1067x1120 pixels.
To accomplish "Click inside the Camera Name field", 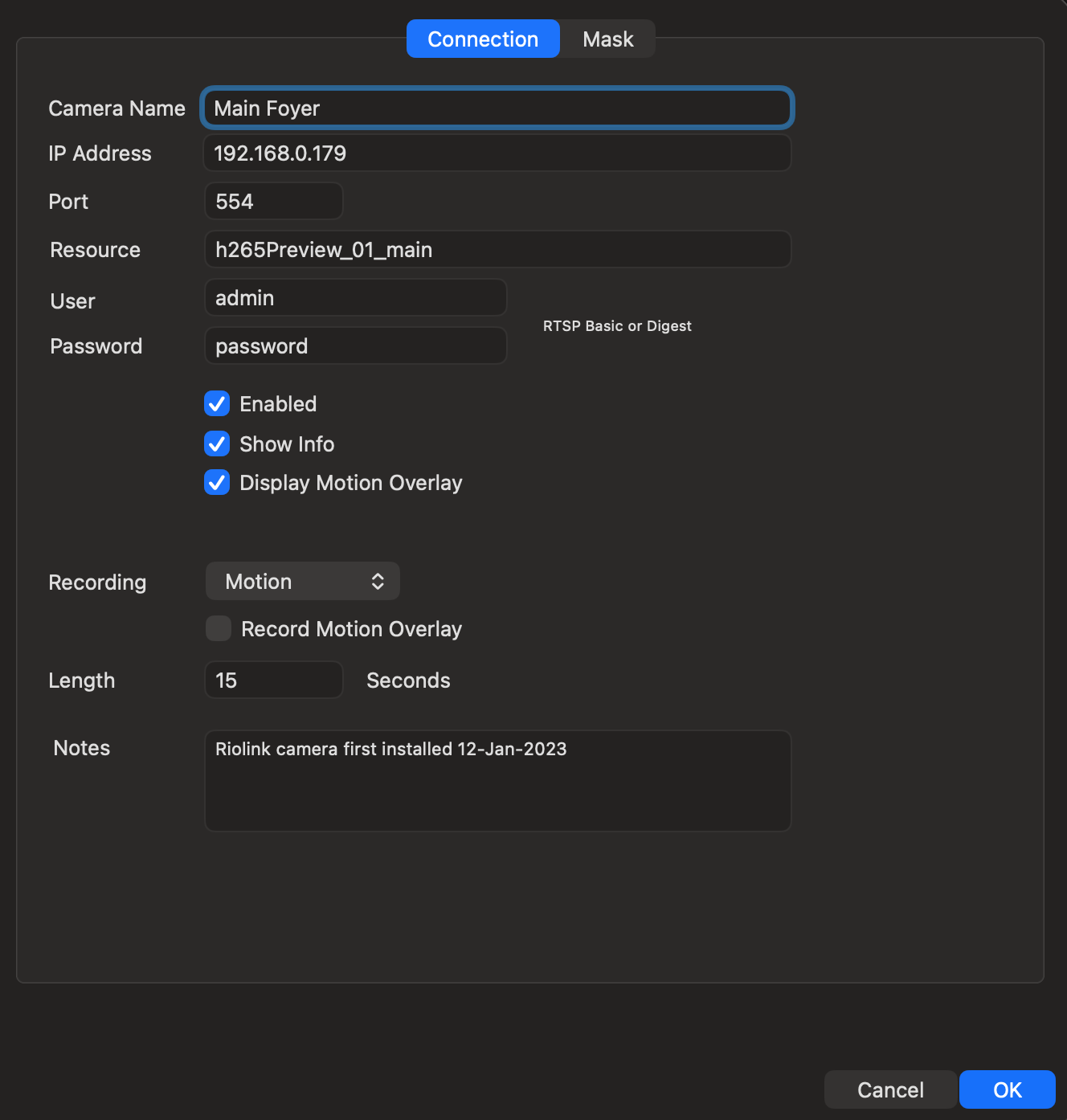I will [x=497, y=108].
